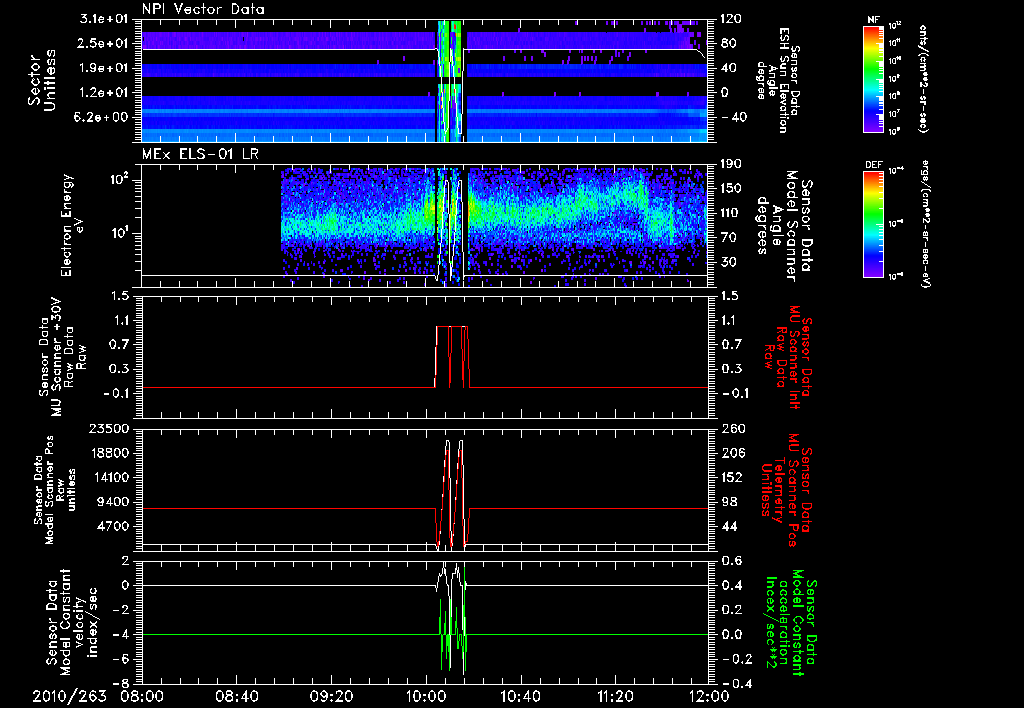Click the green Model Constant acceleration label
Image resolution: width=1024 pixels, height=708 pixels.
(x=790, y=623)
